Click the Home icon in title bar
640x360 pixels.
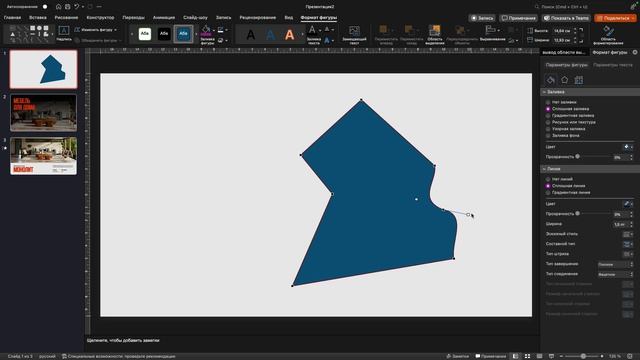coord(58,7)
